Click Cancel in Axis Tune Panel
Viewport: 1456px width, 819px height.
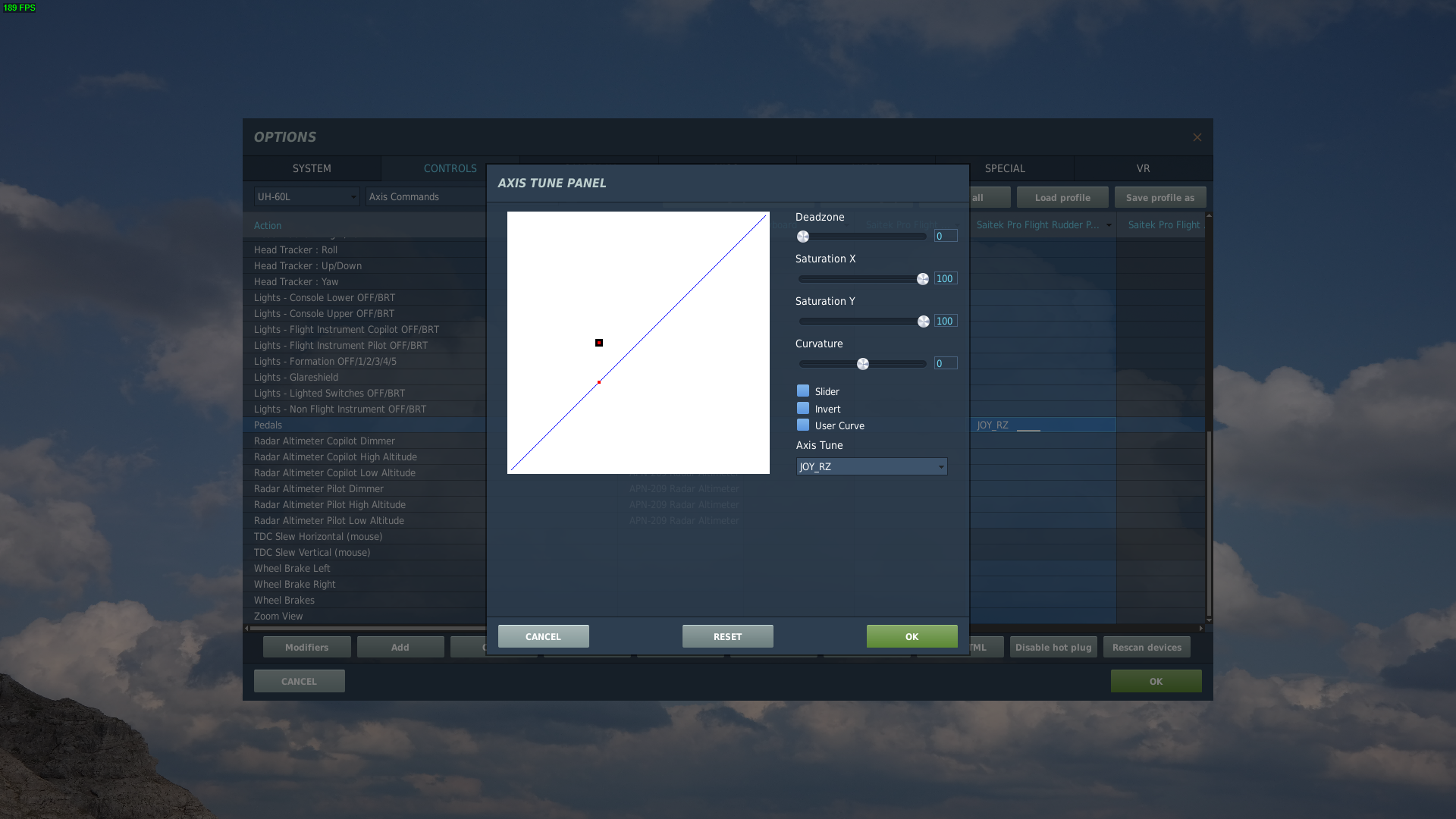(x=543, y=636)
